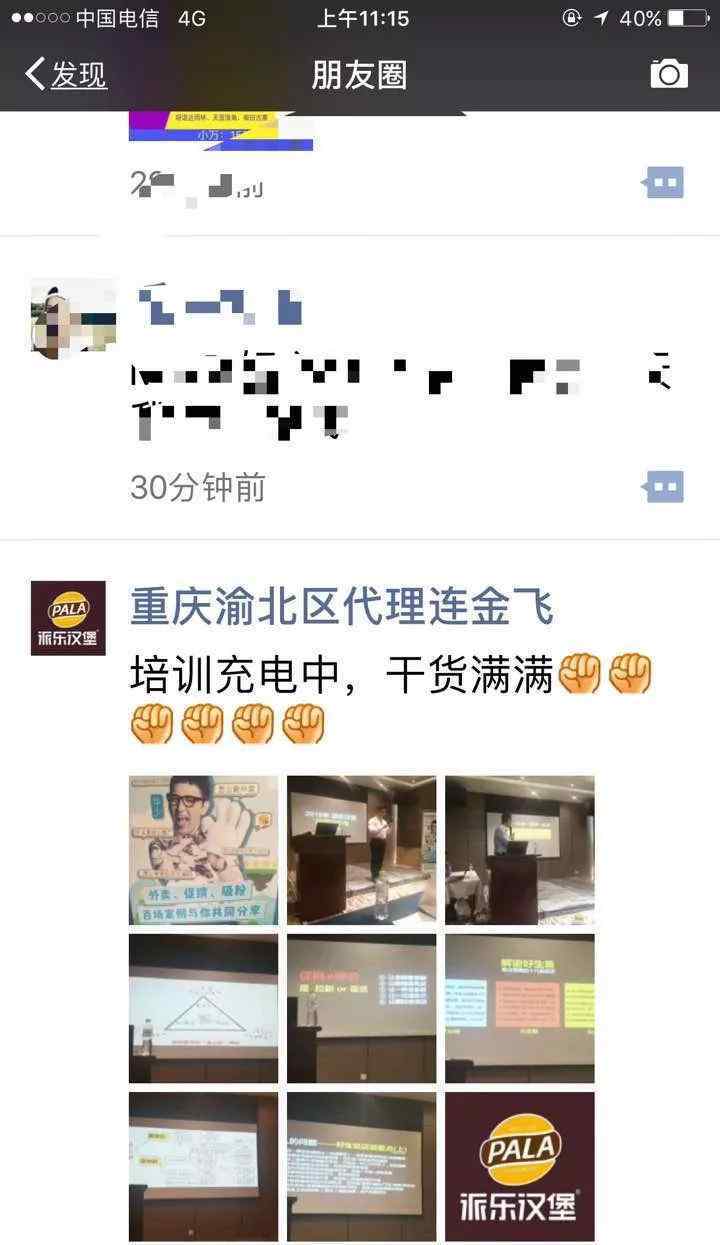Viewport: 720px width, 1245px height.
Task: Tap the PALA 派乐汉堡 profile avatar
Action: click(68, 618)
